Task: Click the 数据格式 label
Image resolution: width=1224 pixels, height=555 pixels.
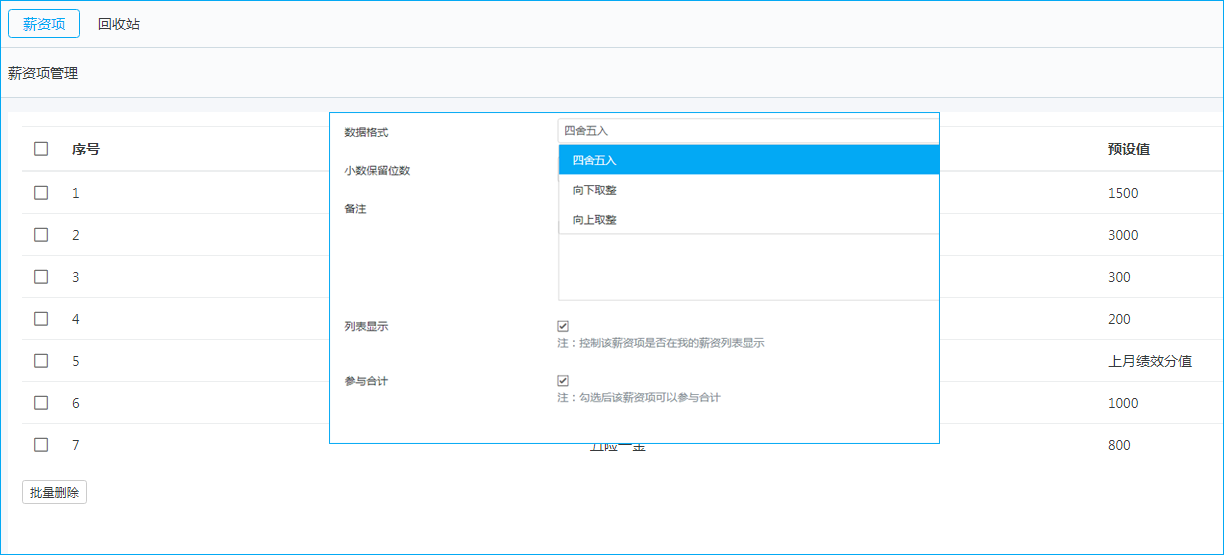Action: point(366,132)
